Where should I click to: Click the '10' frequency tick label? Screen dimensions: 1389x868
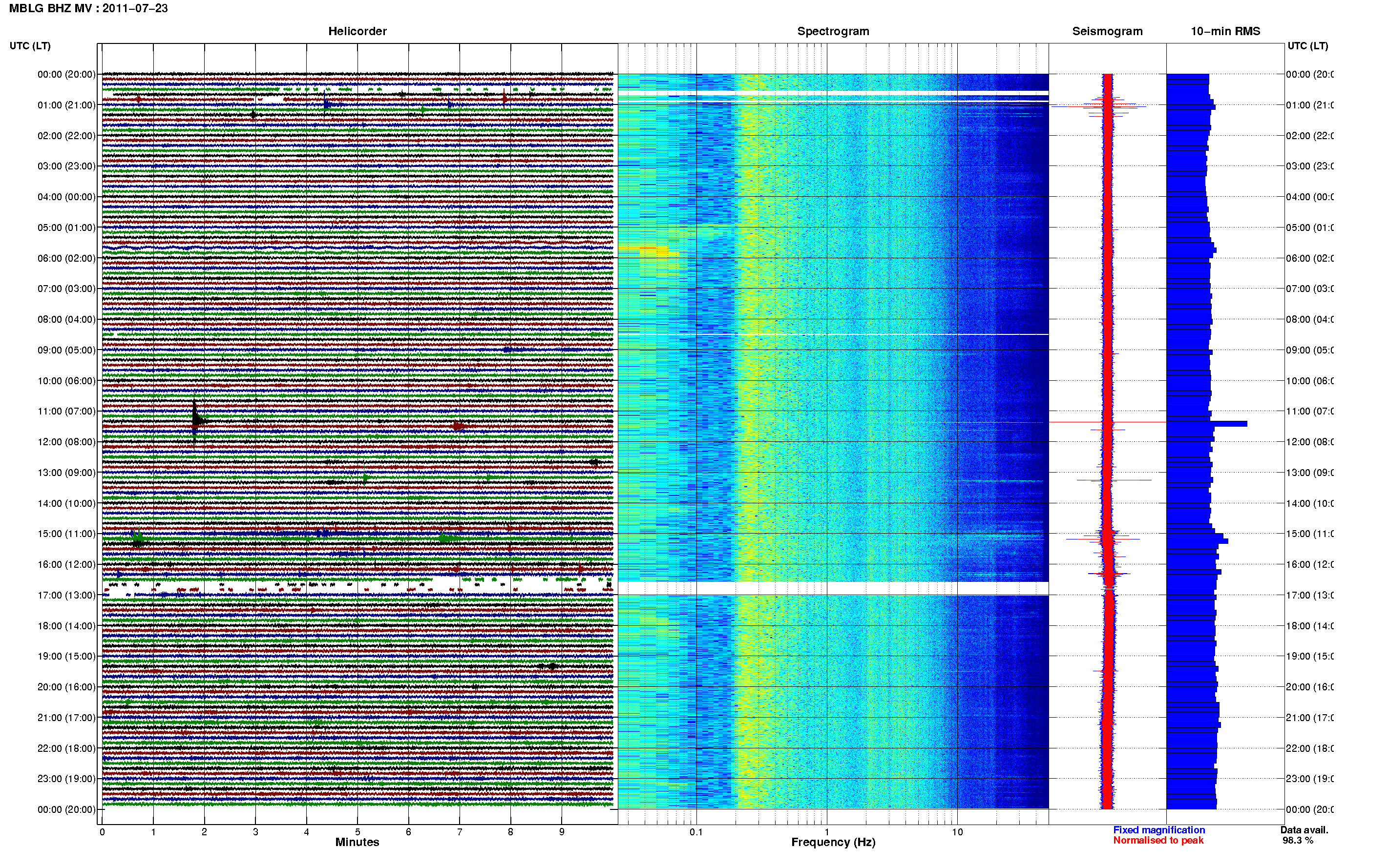(x=957, y=832)
